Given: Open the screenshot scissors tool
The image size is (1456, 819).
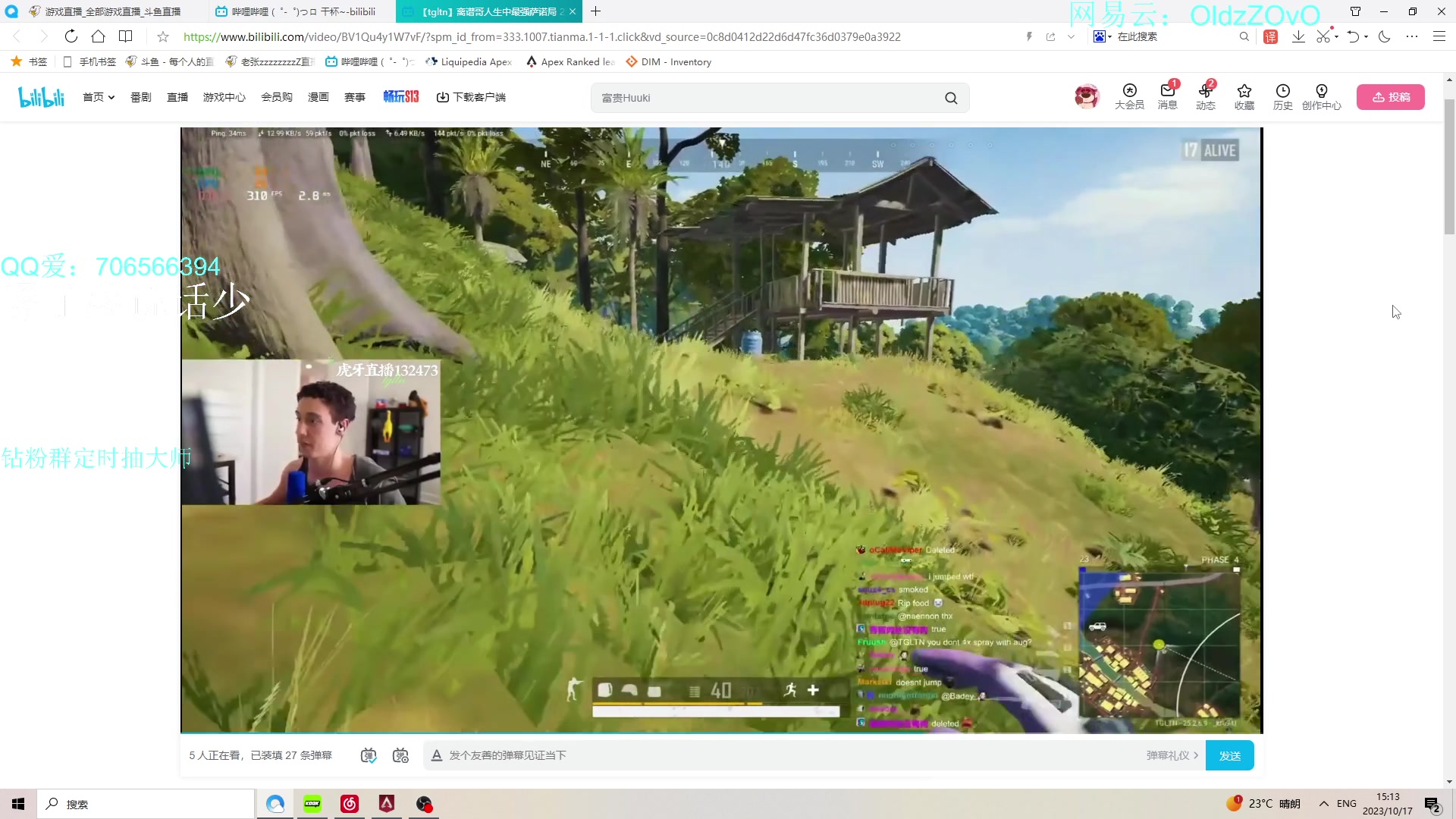Looking at the screenshot, I should 1324,36.
